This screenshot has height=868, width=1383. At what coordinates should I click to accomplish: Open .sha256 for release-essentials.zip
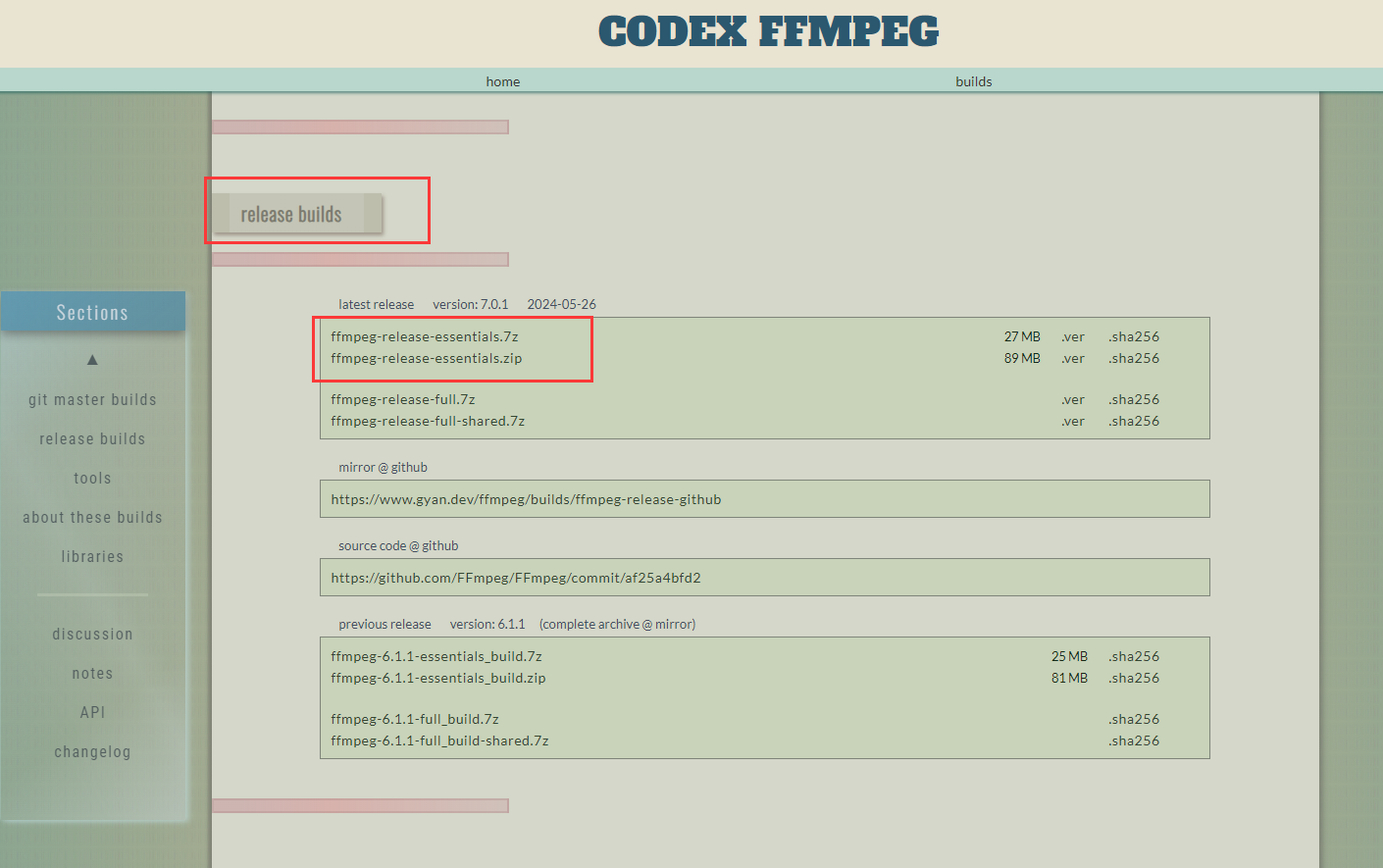click(1134, 358)
